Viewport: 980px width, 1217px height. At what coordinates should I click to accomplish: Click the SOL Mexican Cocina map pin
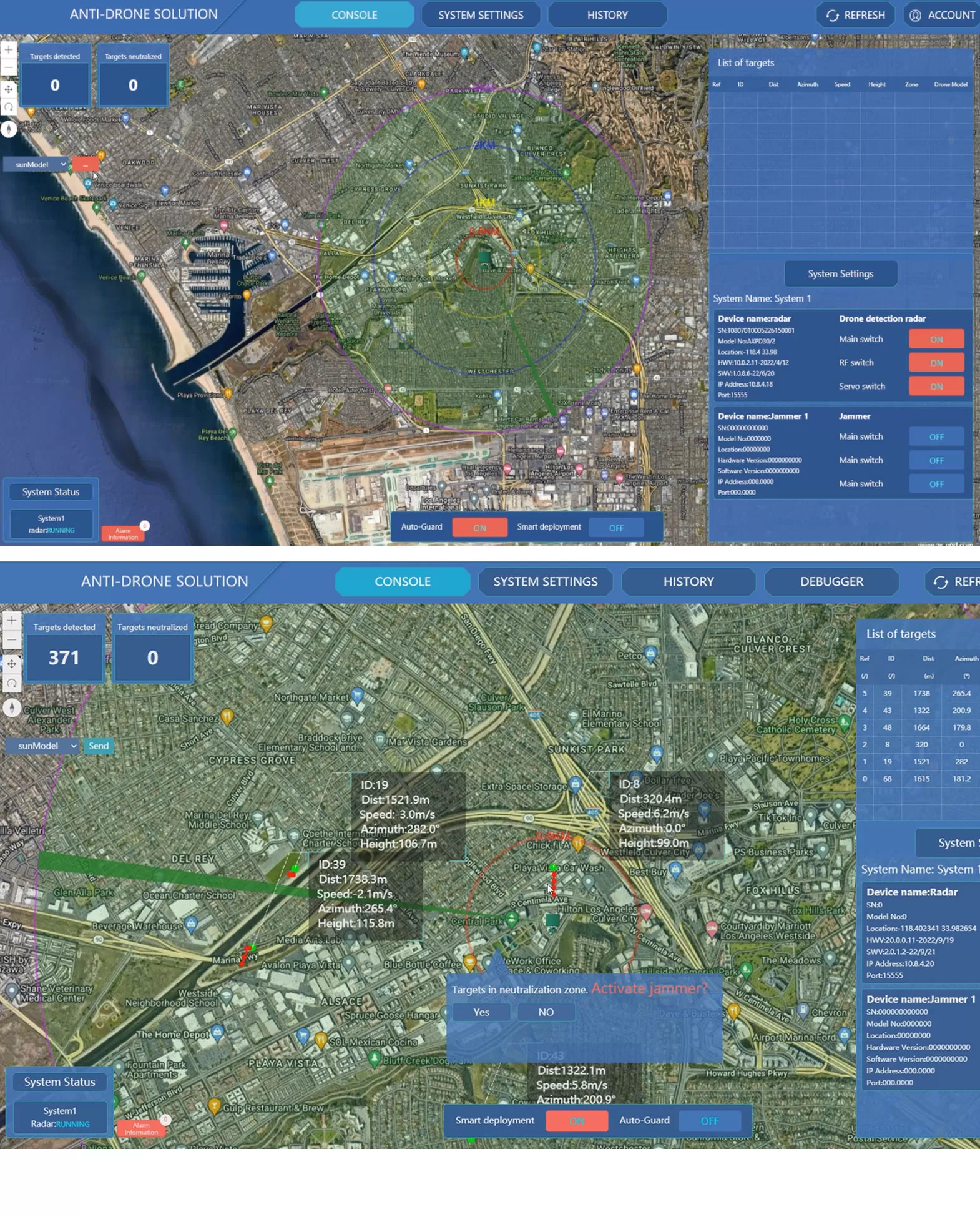point(321,1040)
